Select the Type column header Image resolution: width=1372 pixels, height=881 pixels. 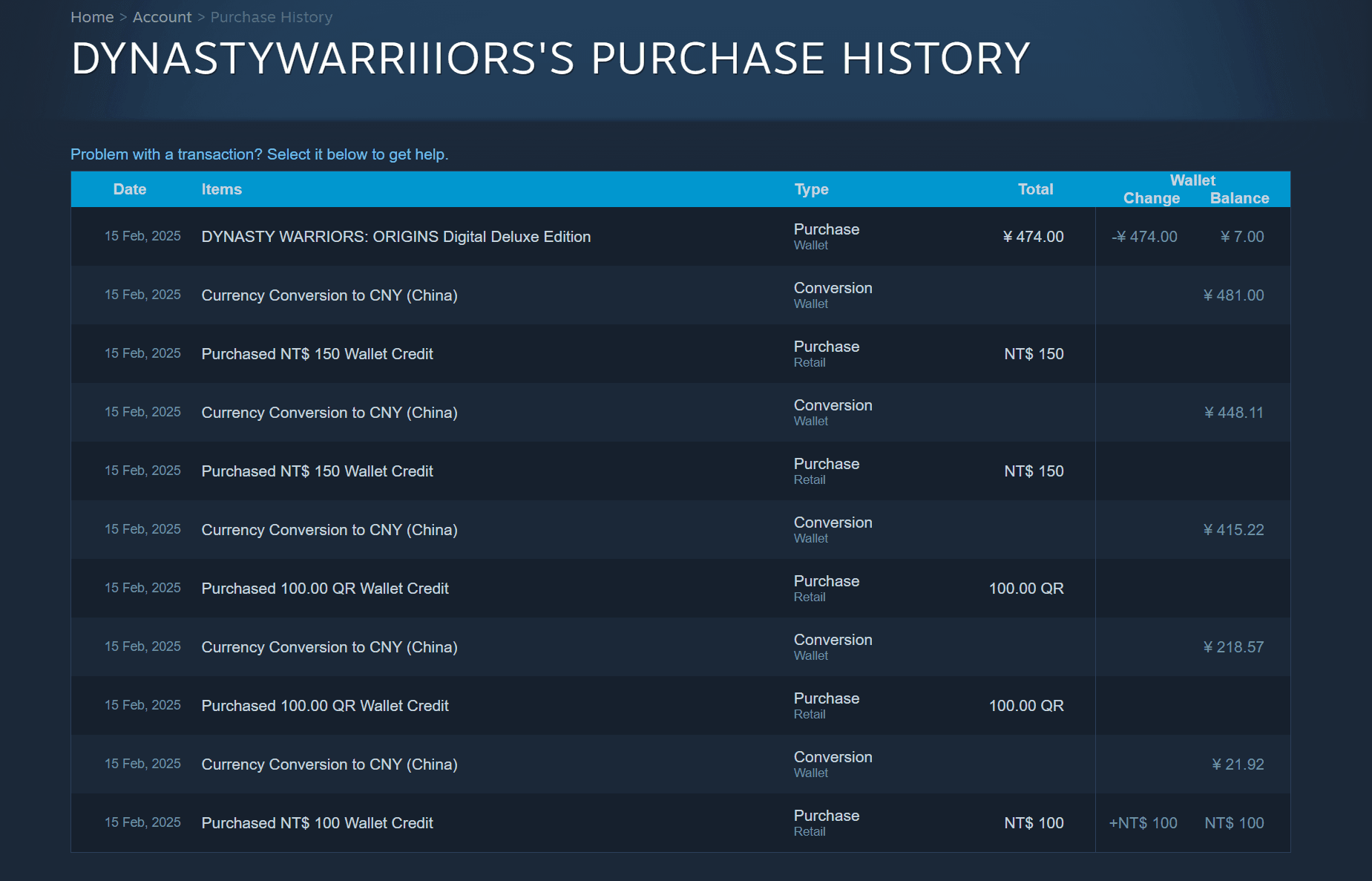coord(812,189)
